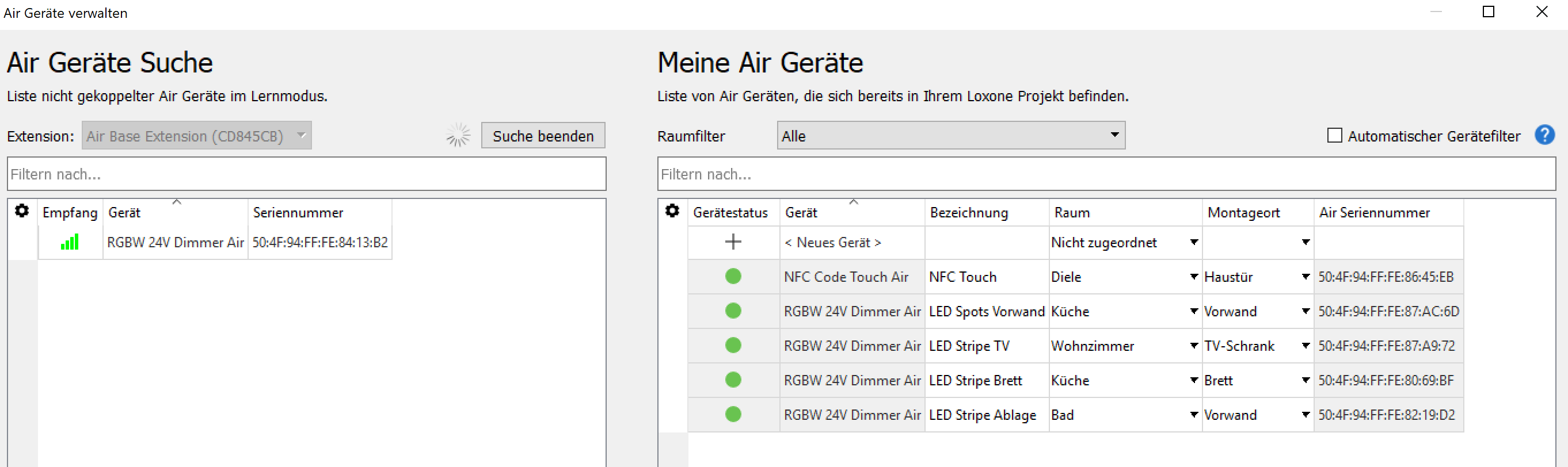Screen dimensions: 1568x467
Task: Click green status dot for LED Stripe TV
Action: pos(733,346)
